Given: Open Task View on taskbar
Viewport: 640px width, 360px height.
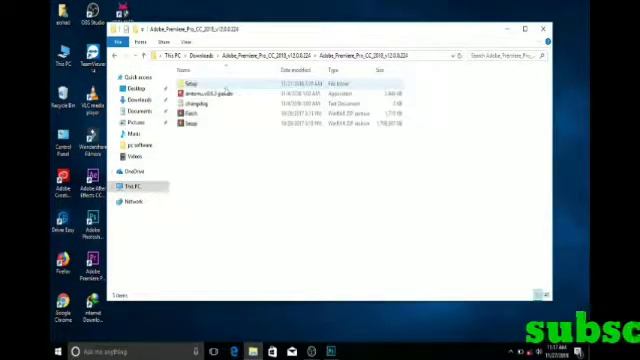Looking at the screenshot, I should point(213,351).
